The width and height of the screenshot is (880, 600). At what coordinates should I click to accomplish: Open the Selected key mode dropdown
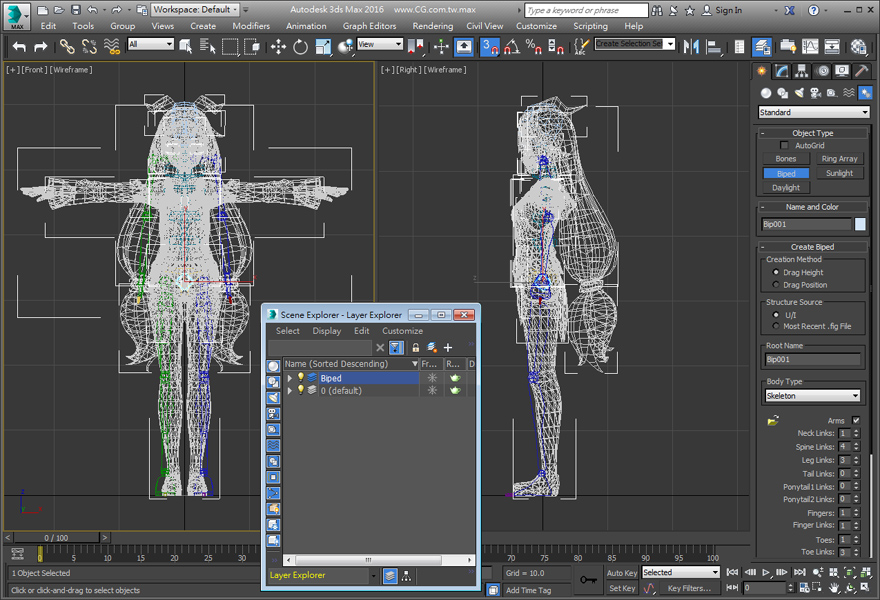[681, 572]
